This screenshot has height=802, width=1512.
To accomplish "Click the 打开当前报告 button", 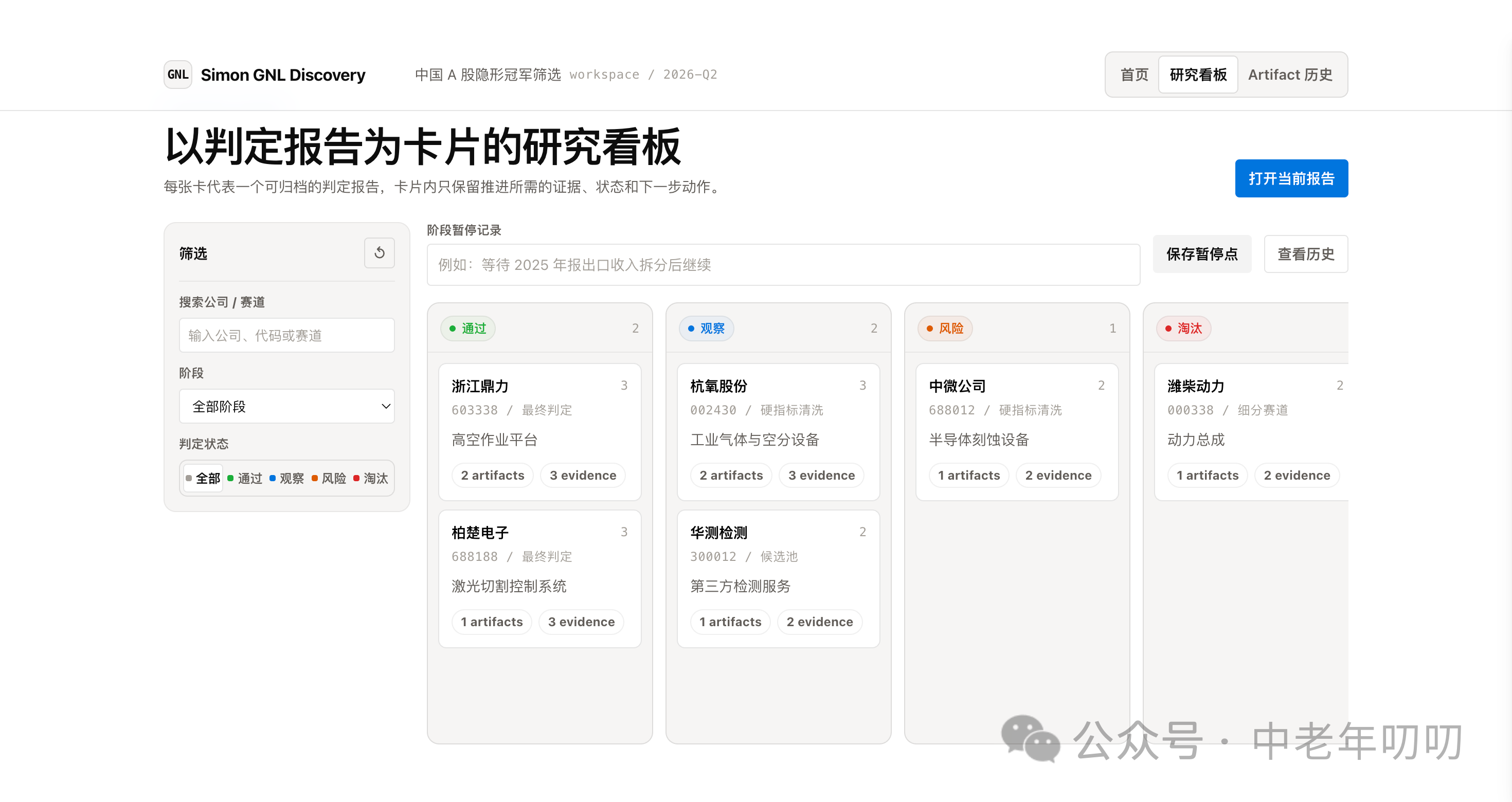I will [1291, 178].
